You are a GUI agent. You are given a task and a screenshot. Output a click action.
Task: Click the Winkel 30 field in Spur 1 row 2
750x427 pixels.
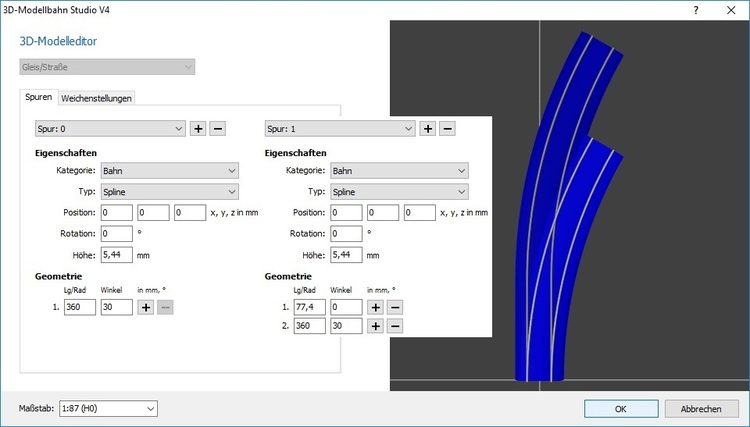(346, 326)
